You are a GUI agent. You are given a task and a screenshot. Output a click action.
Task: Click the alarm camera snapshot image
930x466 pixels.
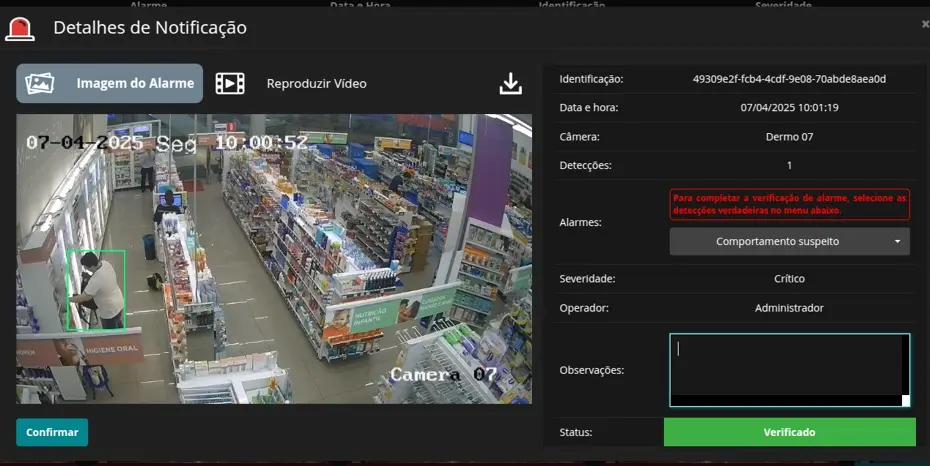(274, 259)
